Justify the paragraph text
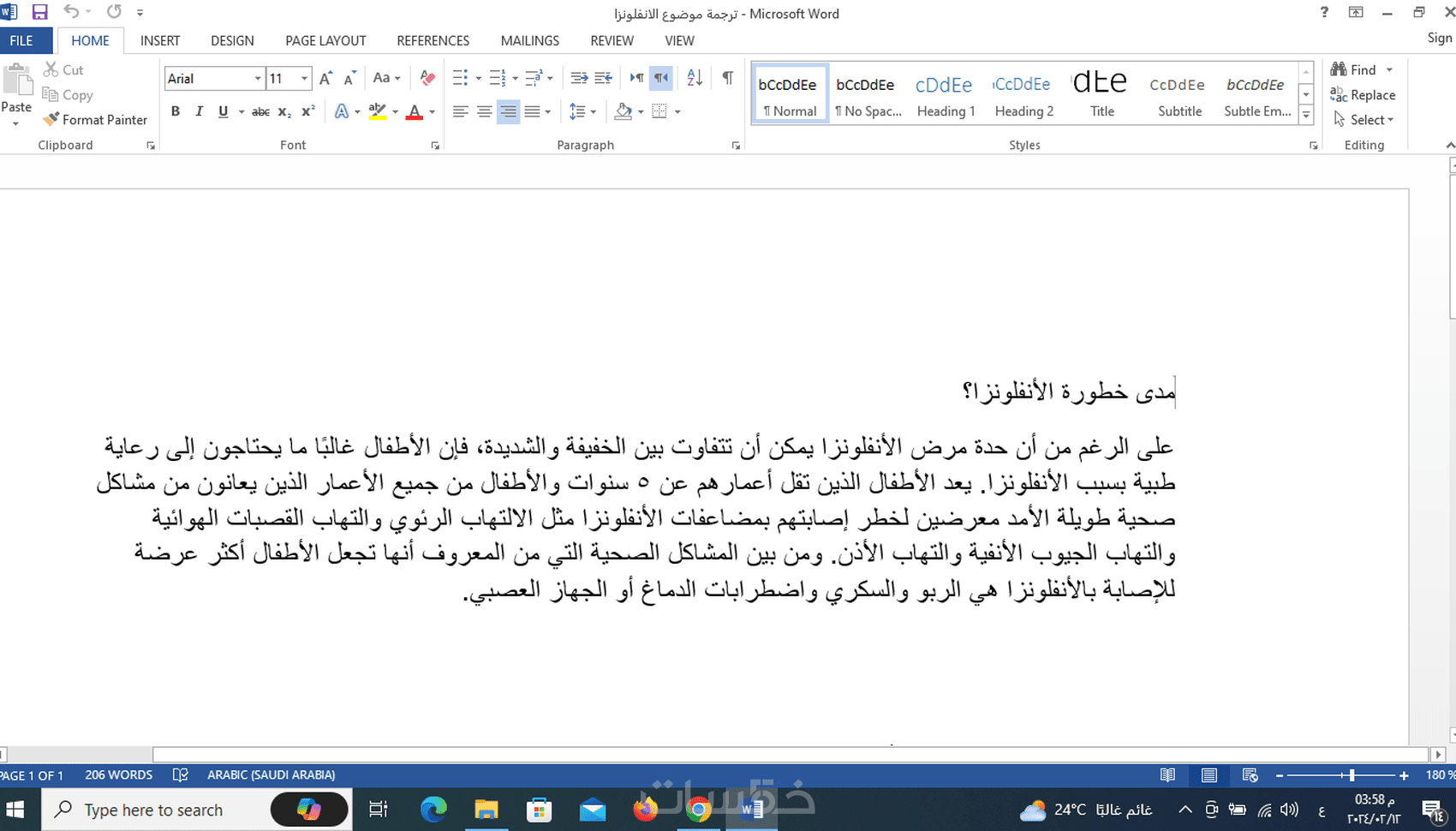The height and width of the screenshot is (831, 1456). pyautogui.click(x=533, y=111)
